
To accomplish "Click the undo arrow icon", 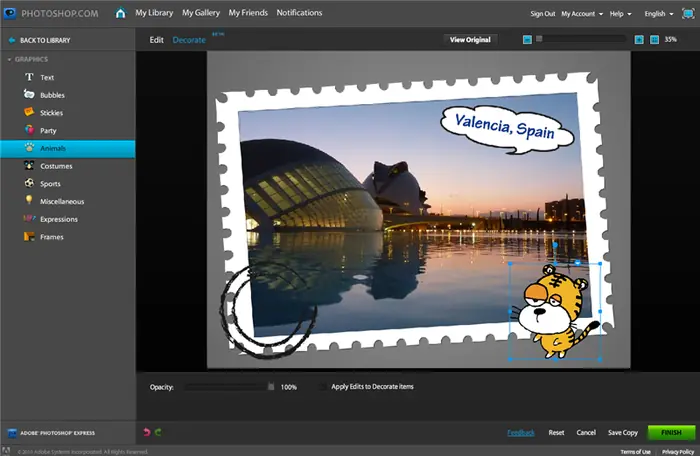I will (146, 432).
